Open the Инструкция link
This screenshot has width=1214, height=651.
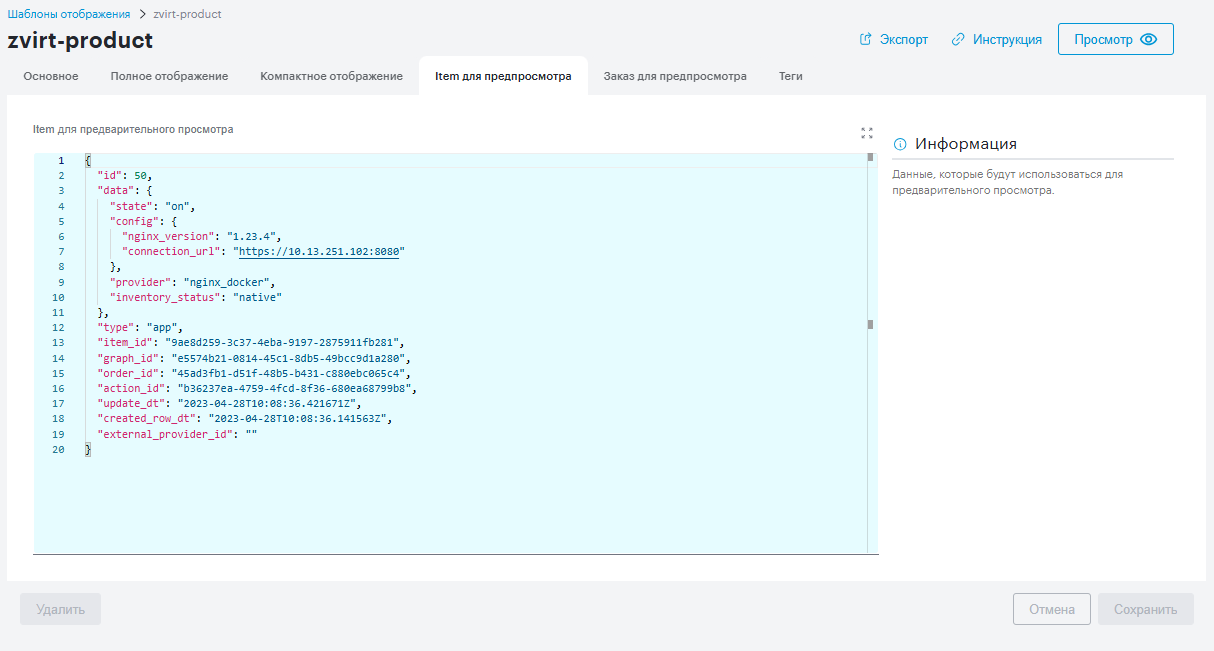(996, 40)
